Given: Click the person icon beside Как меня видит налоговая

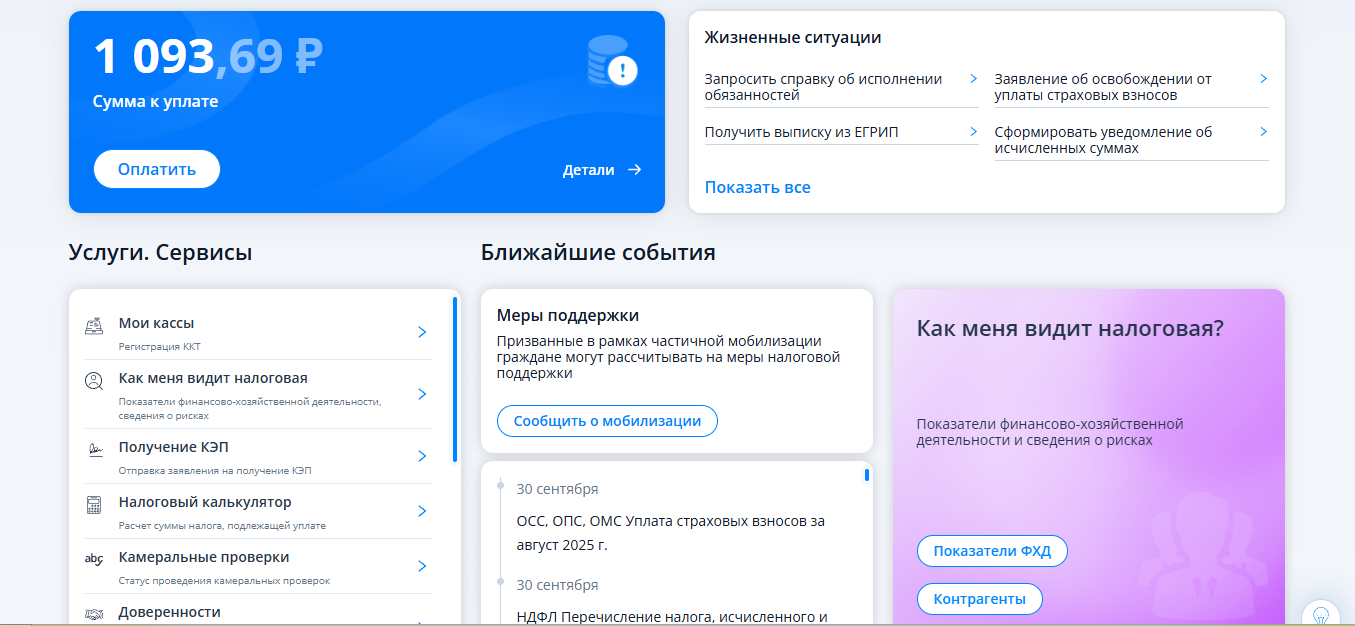Looking at the screenshot, I should click(x=93, y=380).
